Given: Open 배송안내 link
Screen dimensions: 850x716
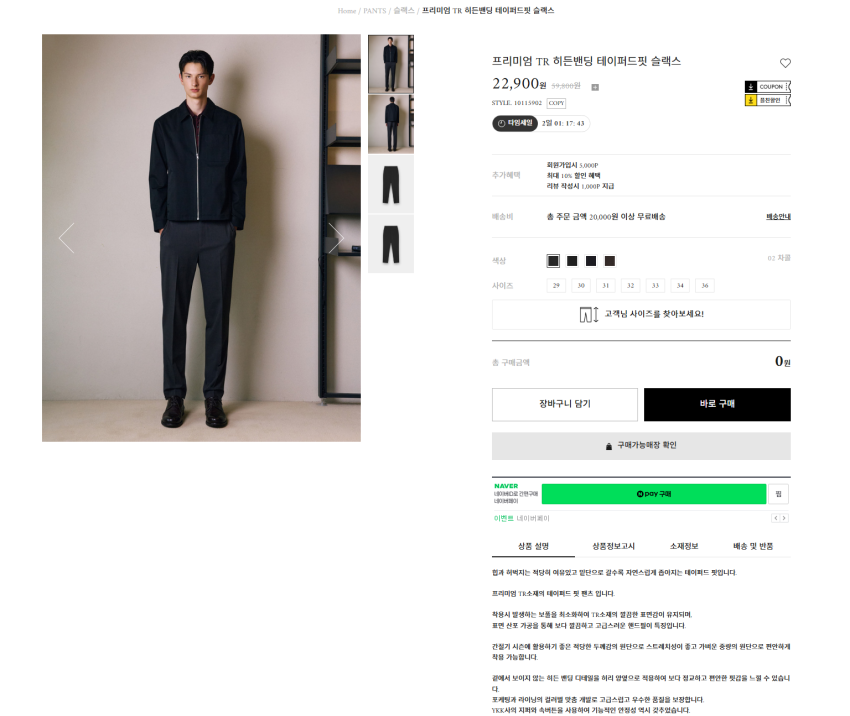Looking at the screenshot, I should [778, 217].
